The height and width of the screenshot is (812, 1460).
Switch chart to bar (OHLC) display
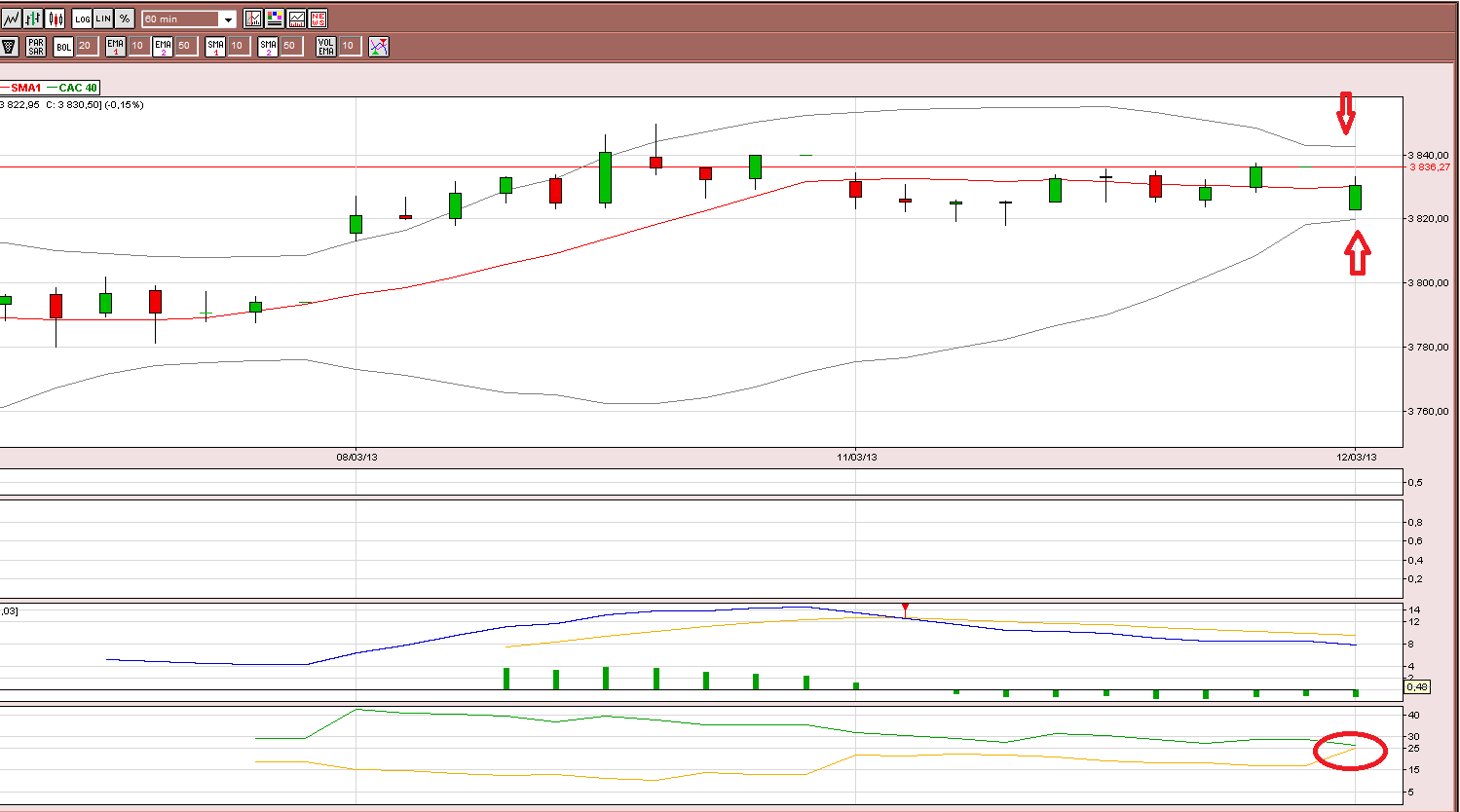coord(34,18)
